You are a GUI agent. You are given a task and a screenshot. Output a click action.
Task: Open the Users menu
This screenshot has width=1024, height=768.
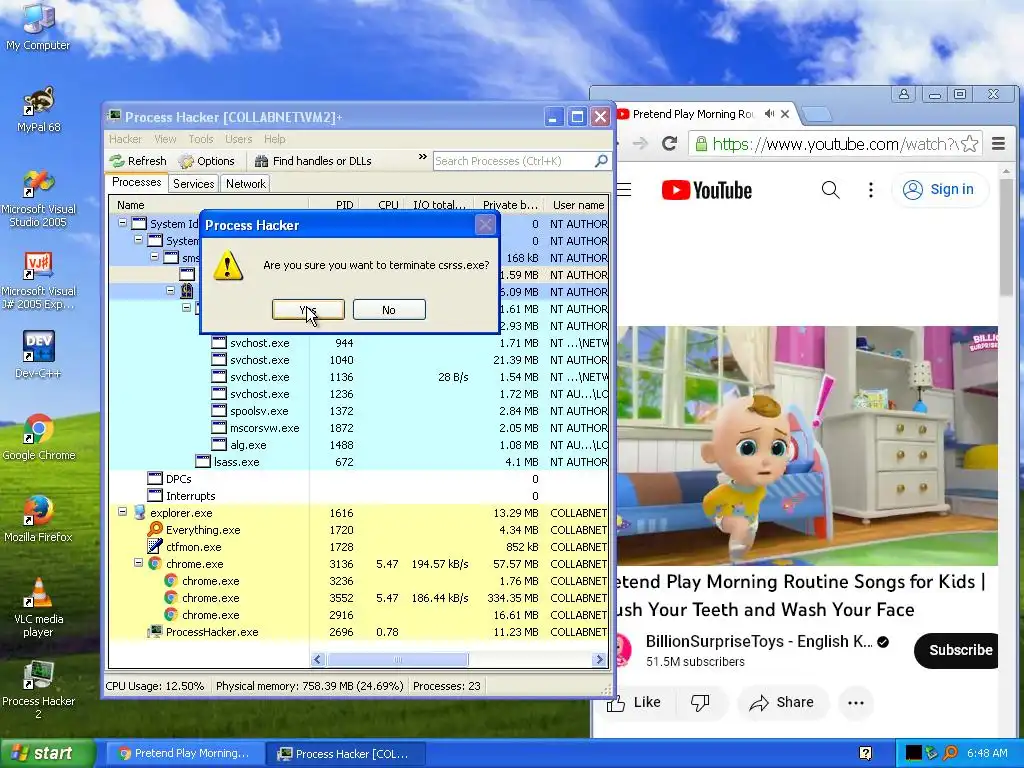(x=238, y=139)
